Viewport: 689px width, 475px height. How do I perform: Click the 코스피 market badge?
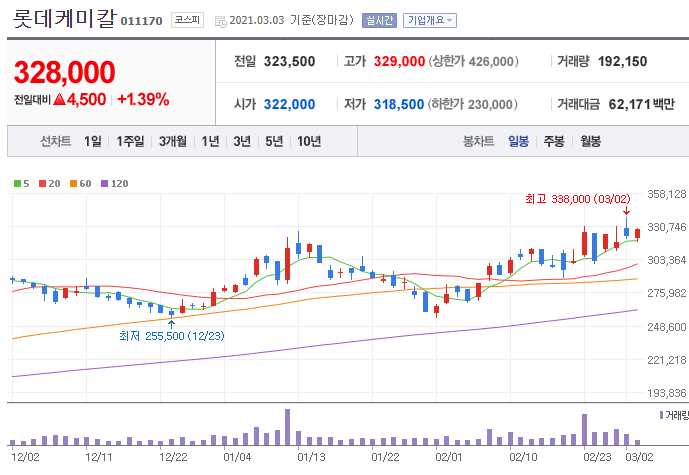pyautogui.click(x=187, y=20)
